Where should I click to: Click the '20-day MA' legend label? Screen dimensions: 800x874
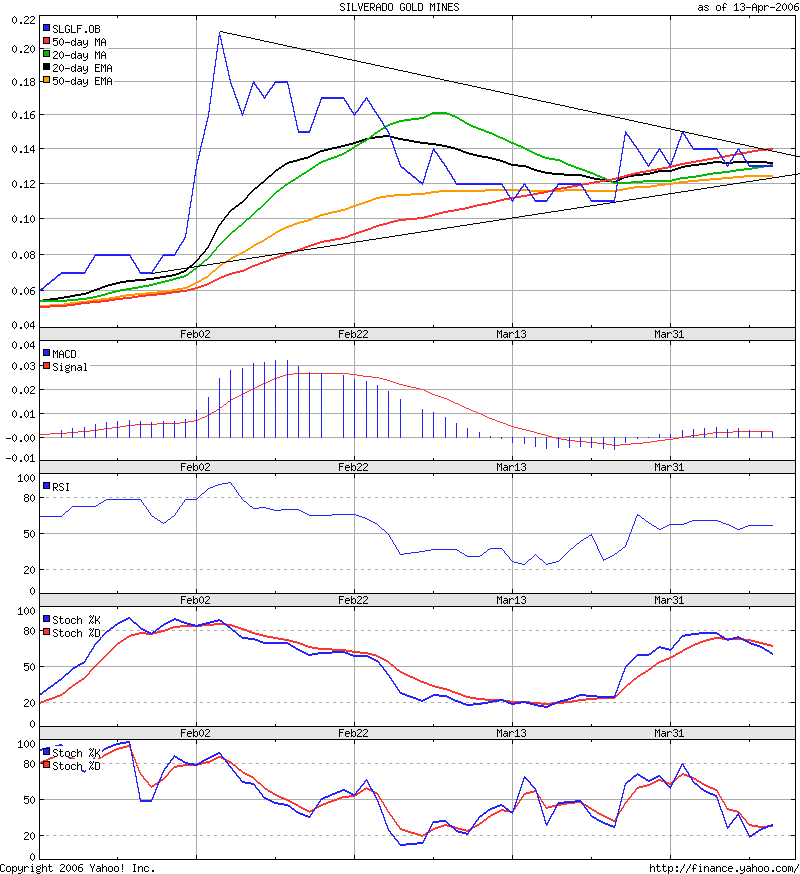[x=79, y=55]
